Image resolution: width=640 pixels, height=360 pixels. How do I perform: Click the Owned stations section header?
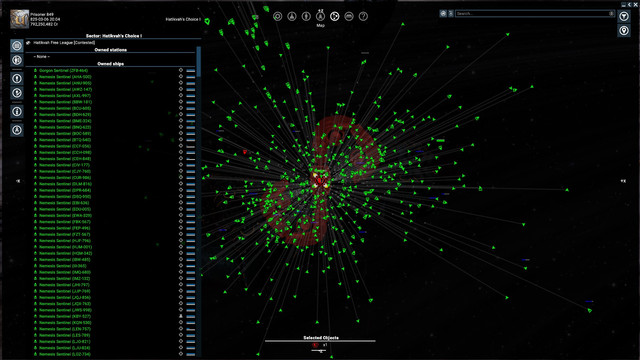[111, 50]
